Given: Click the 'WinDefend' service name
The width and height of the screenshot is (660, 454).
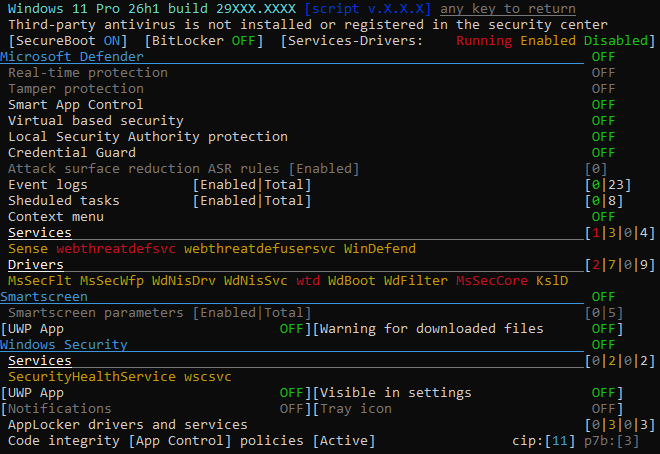Looking at the screenshot, I should (380, 248).
